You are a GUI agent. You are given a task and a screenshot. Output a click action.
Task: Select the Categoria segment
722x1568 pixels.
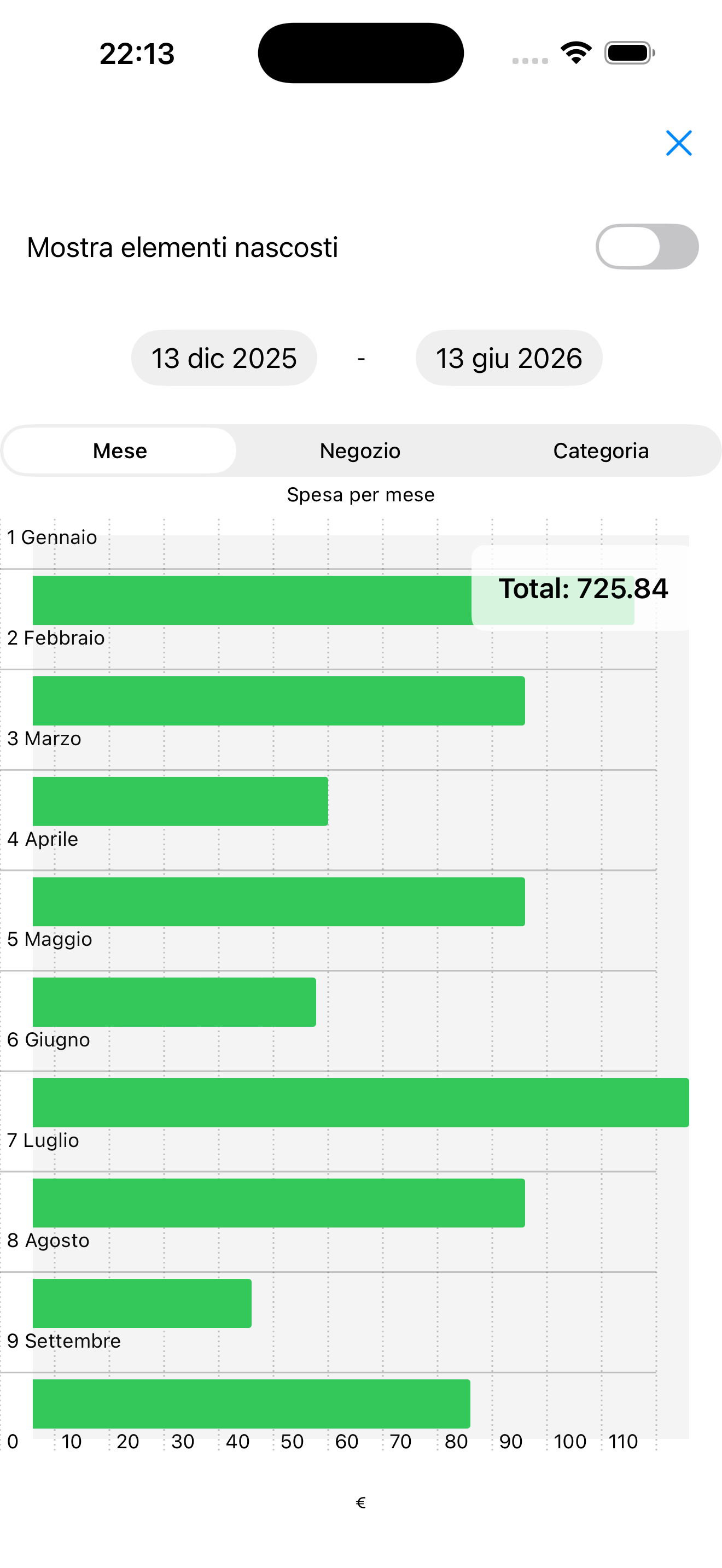pyautogui.click(x=600, y=451)
